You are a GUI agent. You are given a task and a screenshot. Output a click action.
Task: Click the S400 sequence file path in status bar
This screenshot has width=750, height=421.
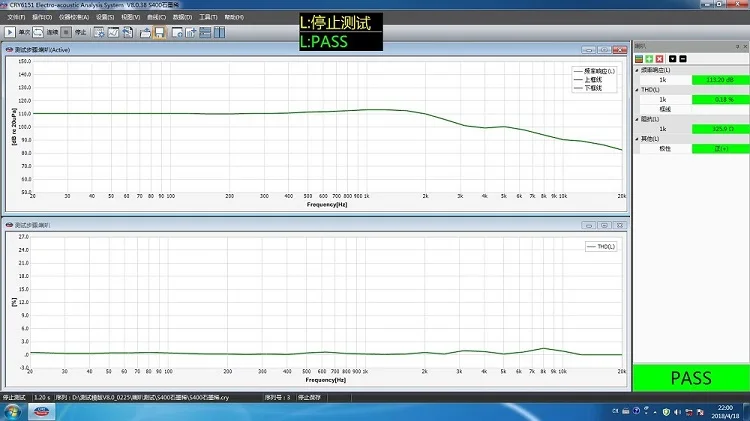pyautogui.click(x=142, y=397)
